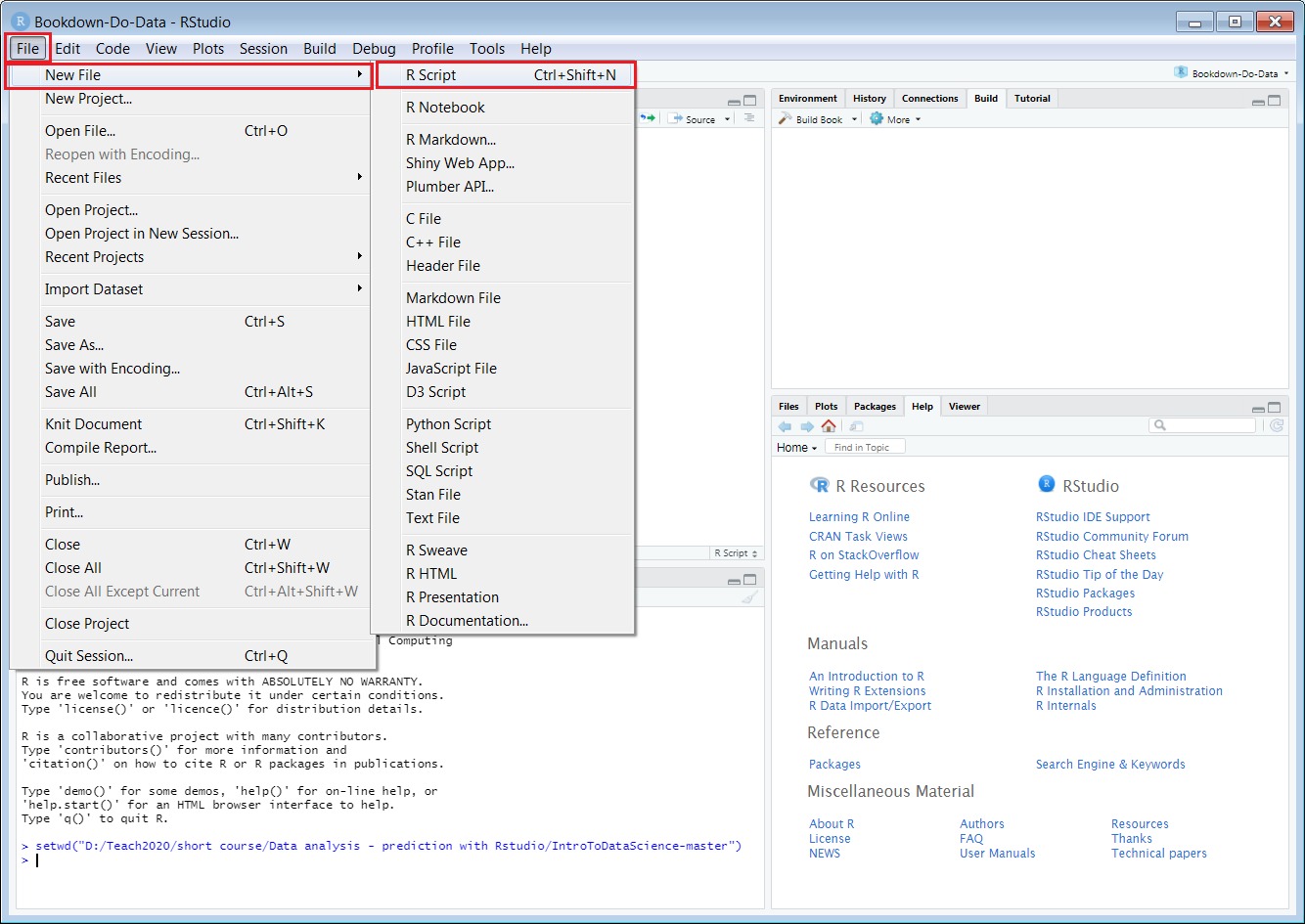Open the Learning R Online link
1305x924 pixels.
coord(859,517)
